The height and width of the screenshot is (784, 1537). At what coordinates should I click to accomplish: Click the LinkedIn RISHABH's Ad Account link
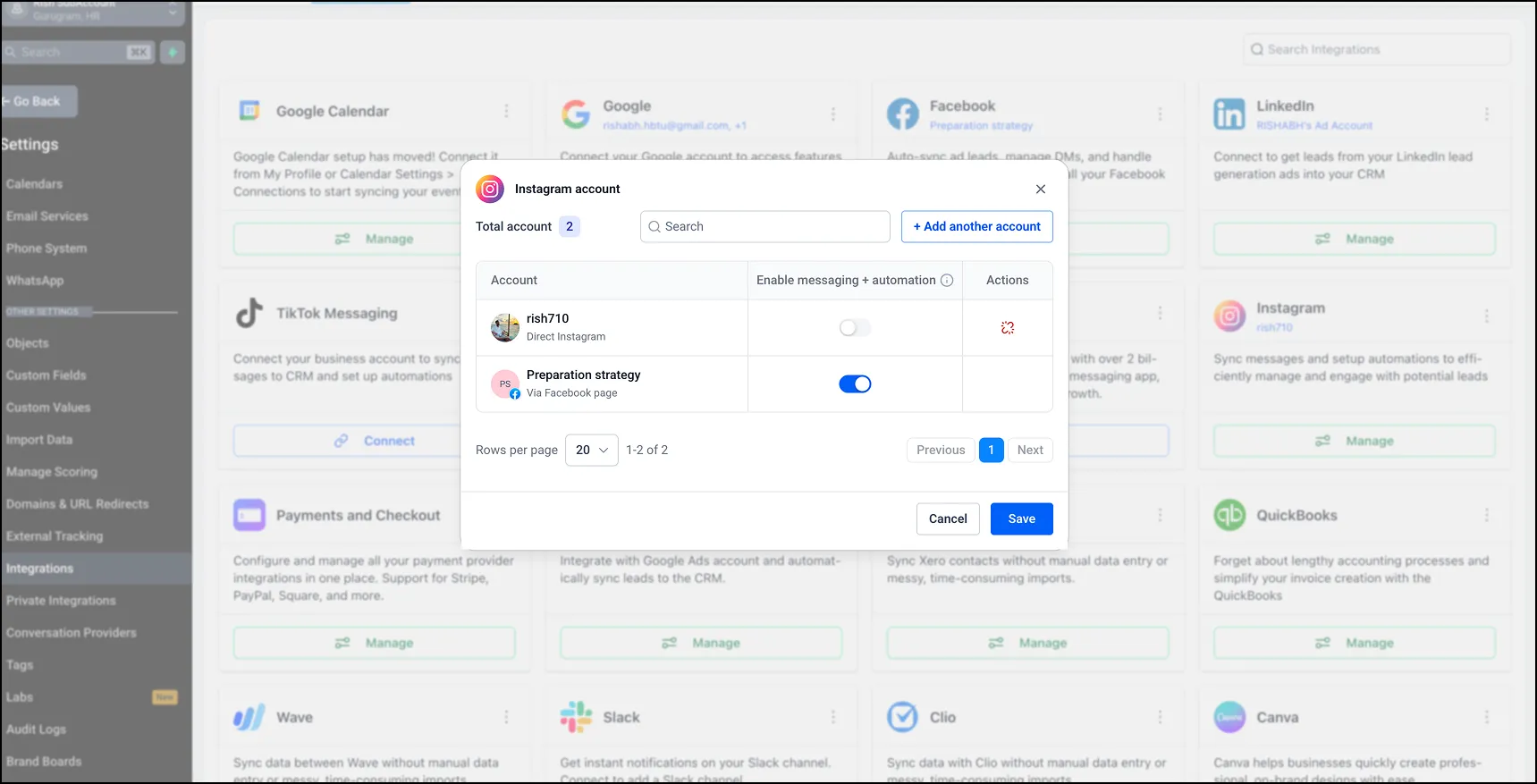(1313, 126)
